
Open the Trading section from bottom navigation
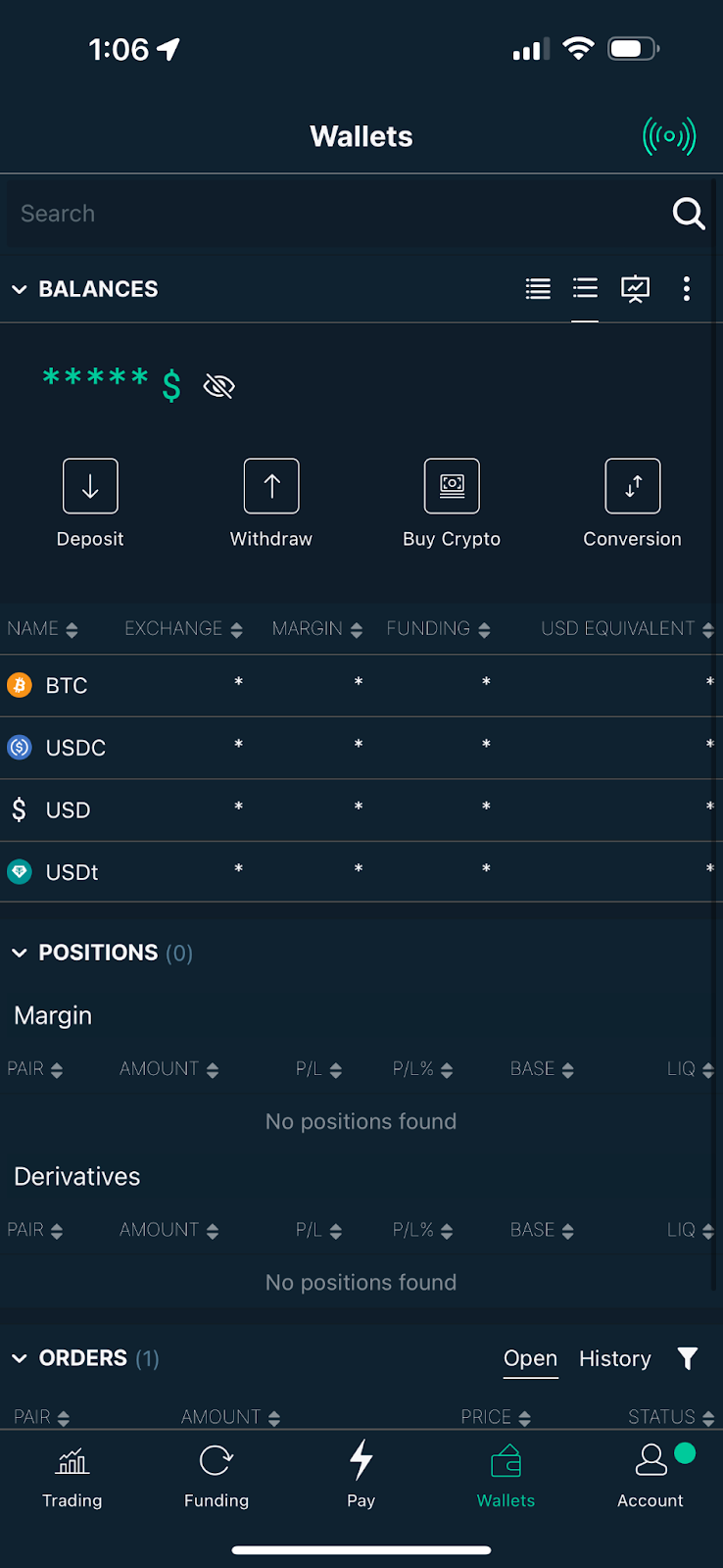pos(72,1475)
